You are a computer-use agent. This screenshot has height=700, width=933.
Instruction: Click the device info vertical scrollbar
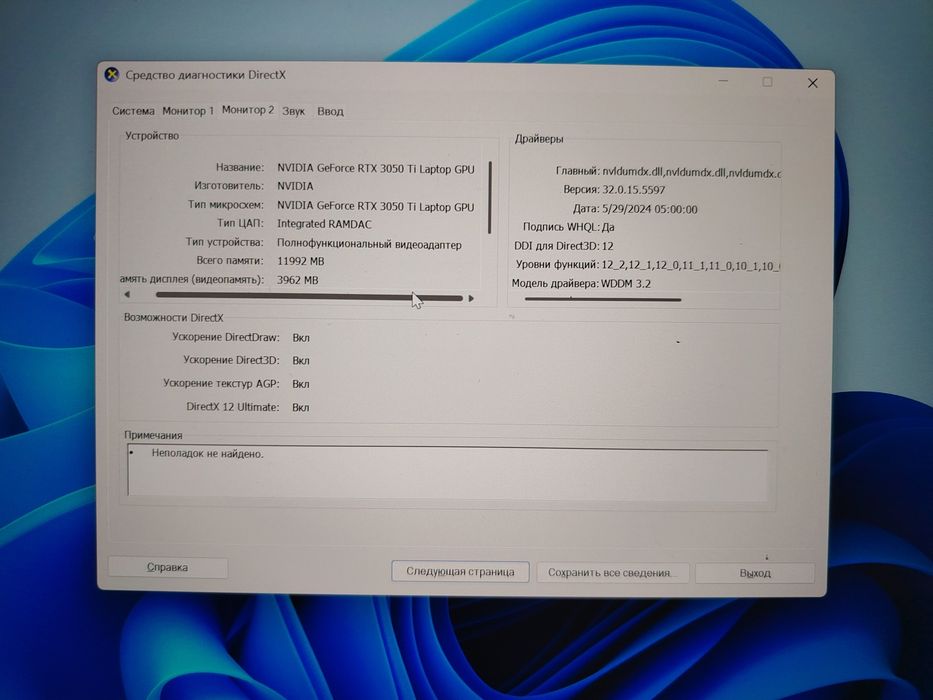pos(490,198)
